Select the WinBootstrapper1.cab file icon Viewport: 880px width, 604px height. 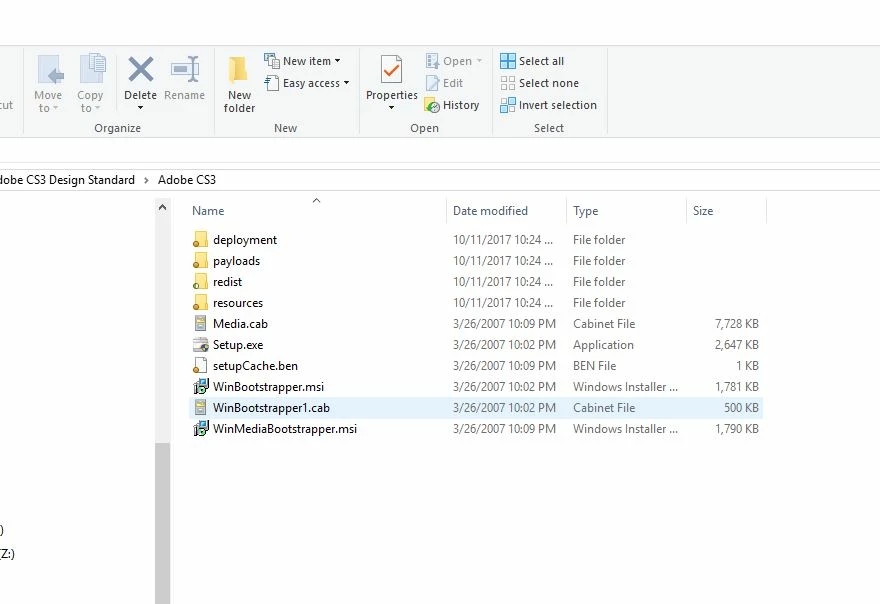(200, 408)
